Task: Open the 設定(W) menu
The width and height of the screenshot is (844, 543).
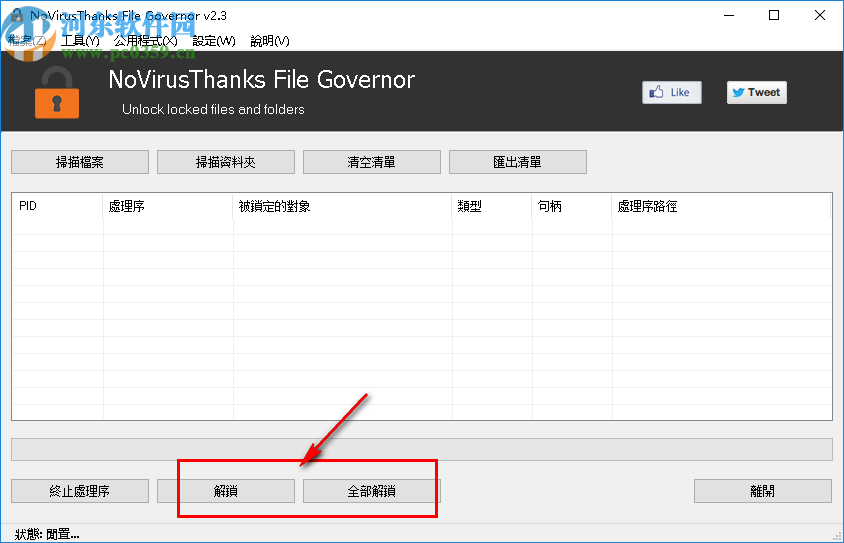Action: point(214,41)
